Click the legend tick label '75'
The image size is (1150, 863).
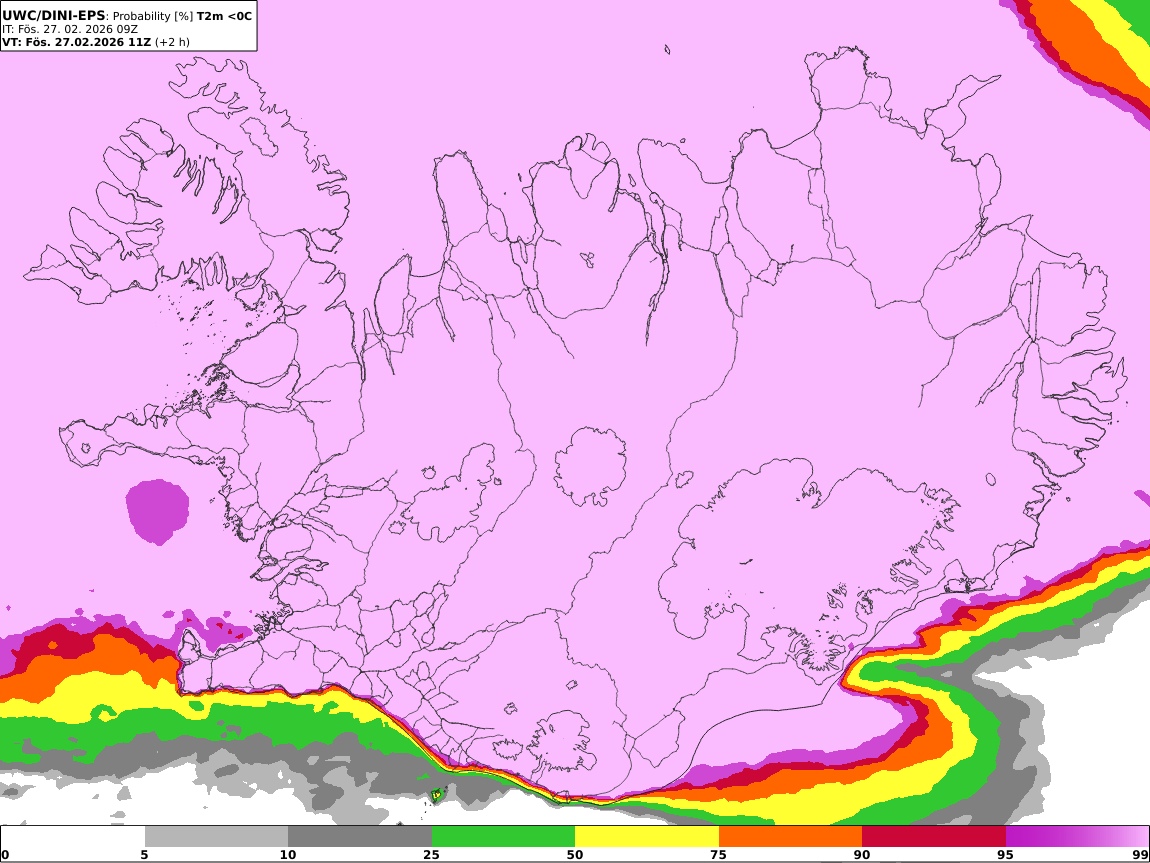(719, 854)
